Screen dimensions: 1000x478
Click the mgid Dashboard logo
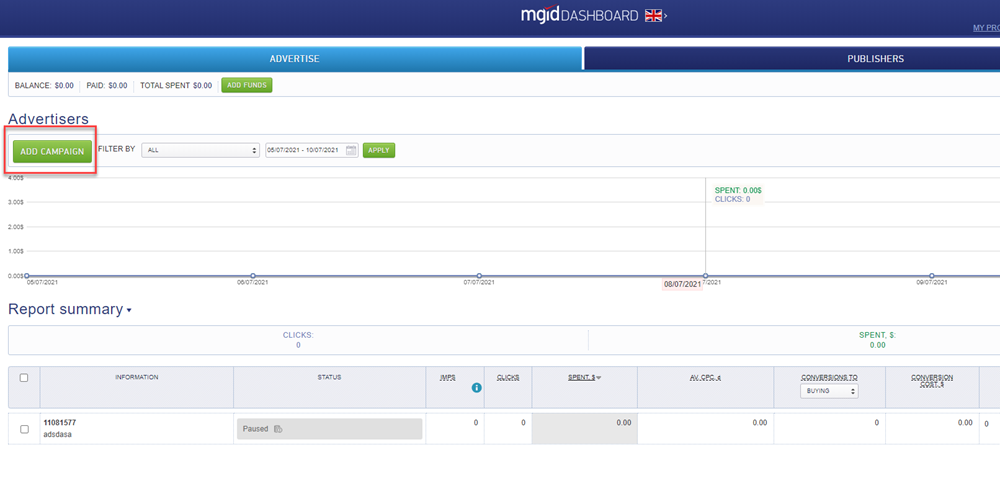tap(579, 16)
